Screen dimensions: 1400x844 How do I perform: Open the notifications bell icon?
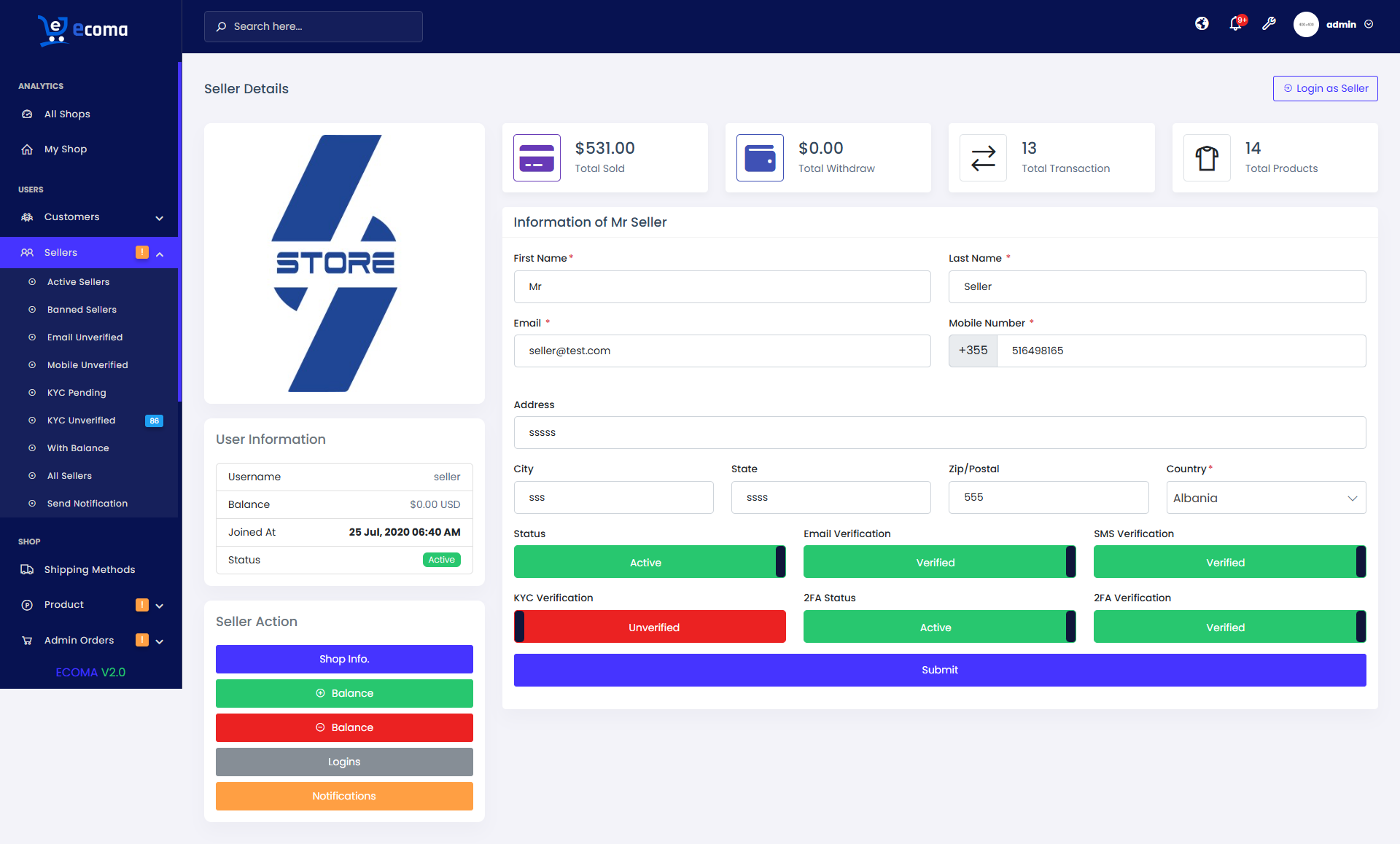coord(1235,24)
